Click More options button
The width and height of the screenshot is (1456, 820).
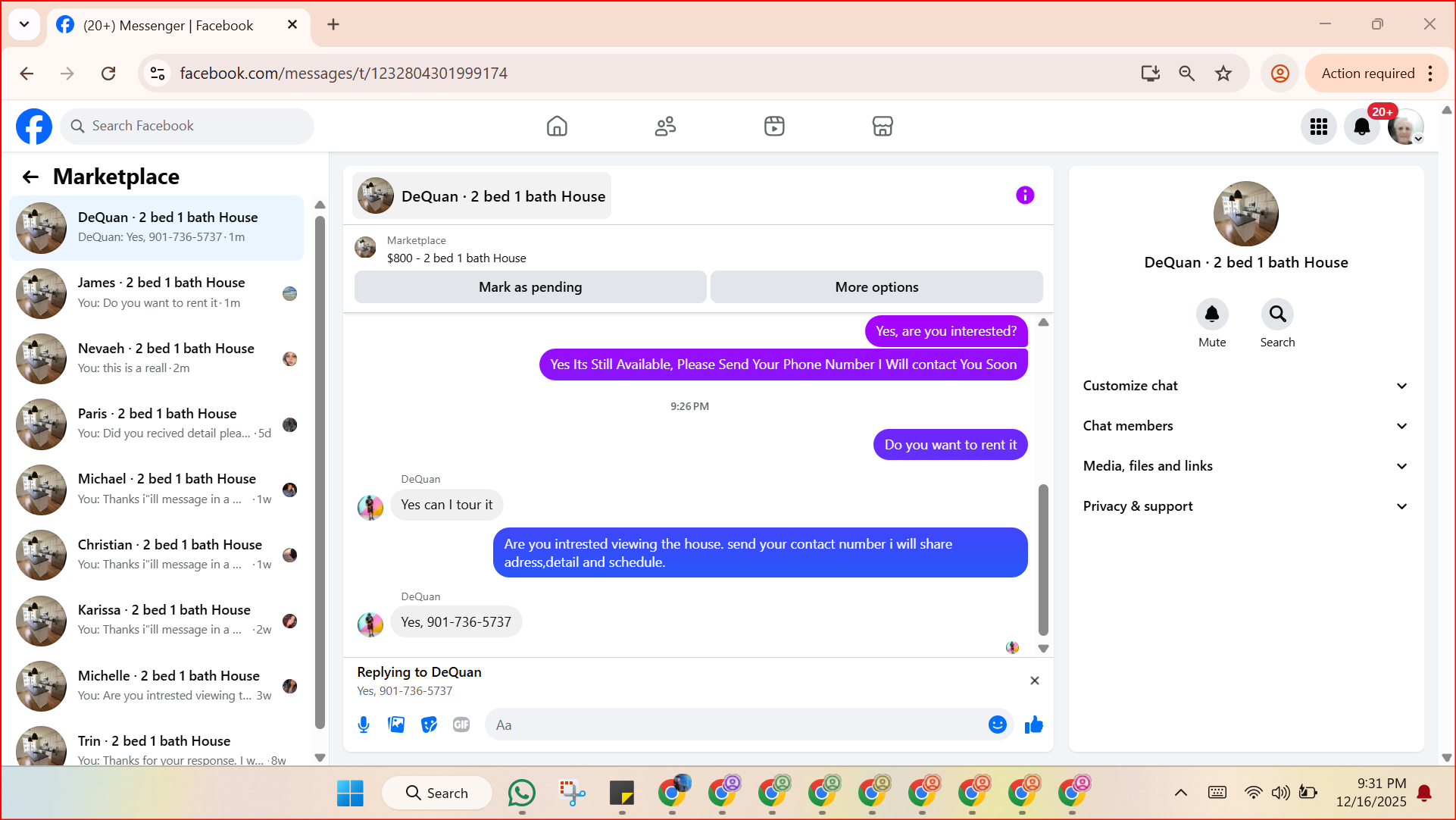876,287
